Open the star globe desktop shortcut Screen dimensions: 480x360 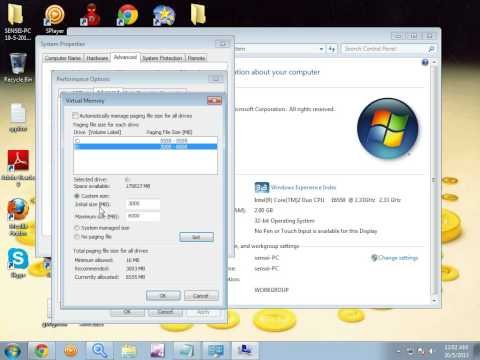(164, 15)
